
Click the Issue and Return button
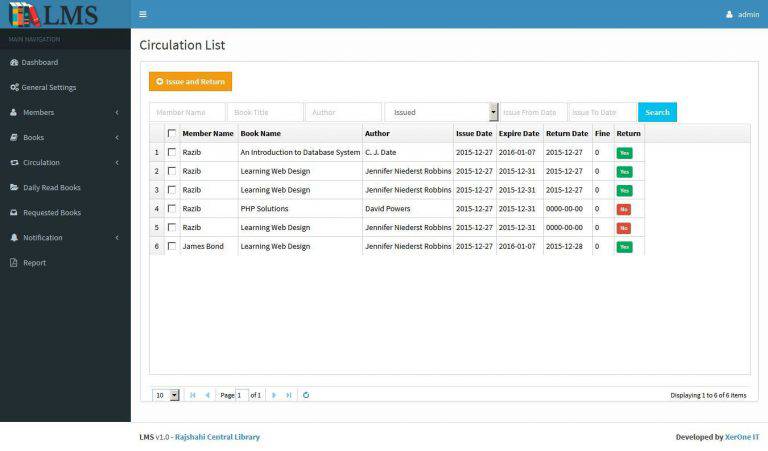(x=190, y=82)
